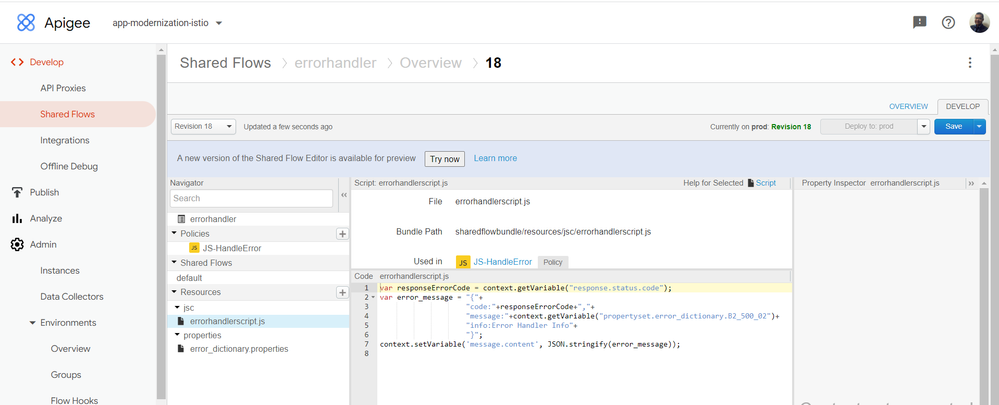The image size is (999, 405).
Task: Open the Script help link
Action: tap(766, 183)
